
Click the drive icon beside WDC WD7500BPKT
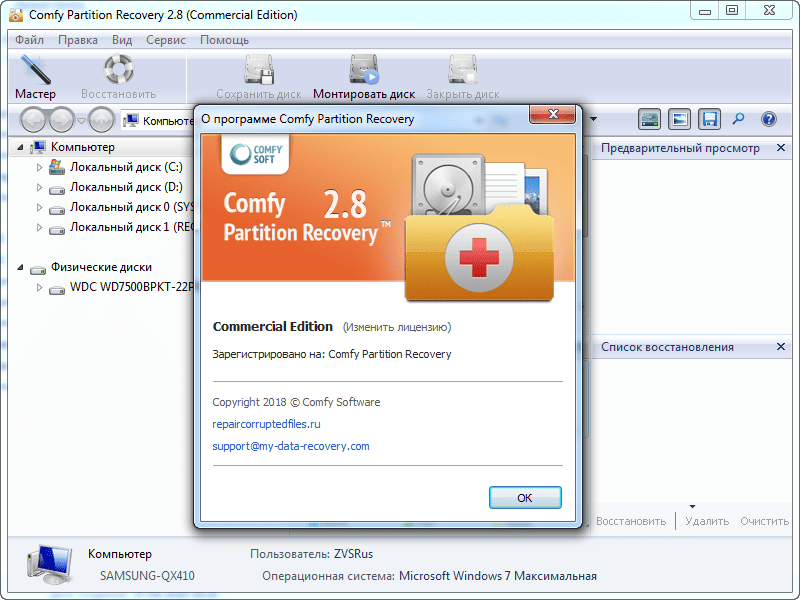(57, 290)
